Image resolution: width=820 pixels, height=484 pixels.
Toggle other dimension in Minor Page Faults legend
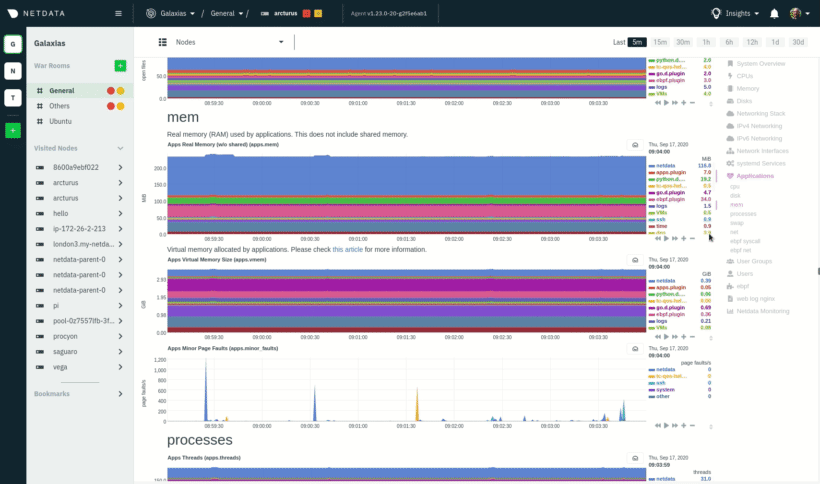click(x=663, y=397)
